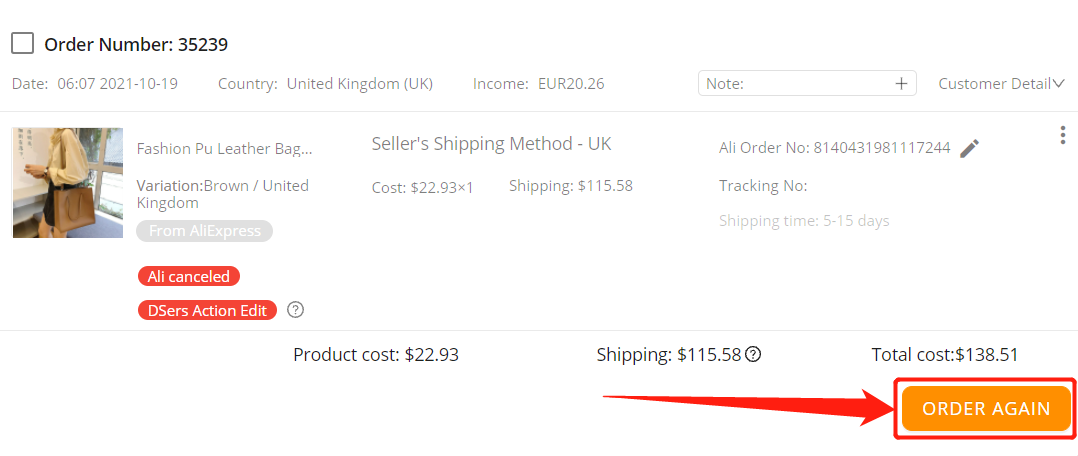Click the help icon next to Shipping total
Screen dimensions: 1078x456
tap(754, 355)
